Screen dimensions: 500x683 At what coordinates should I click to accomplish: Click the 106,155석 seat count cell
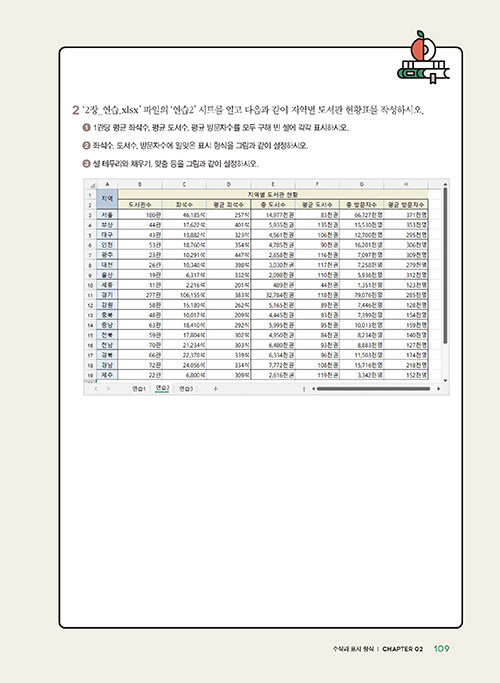pyautogui.click(x=184, y=295)
